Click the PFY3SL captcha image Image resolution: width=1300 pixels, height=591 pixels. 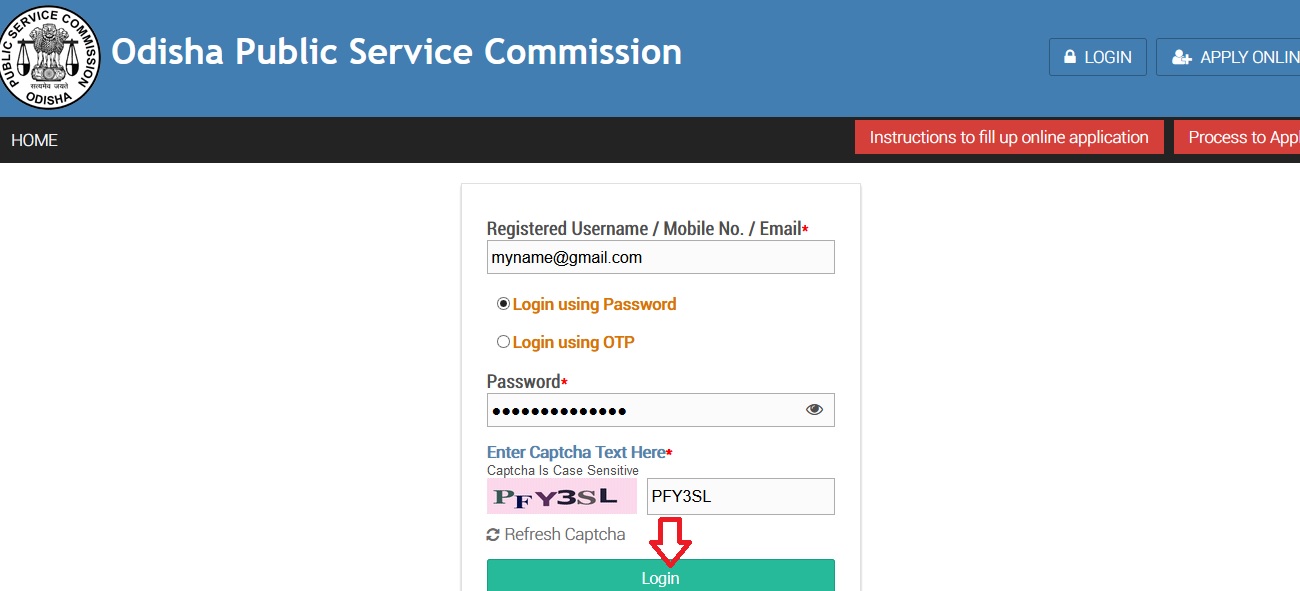coord(562,496)
